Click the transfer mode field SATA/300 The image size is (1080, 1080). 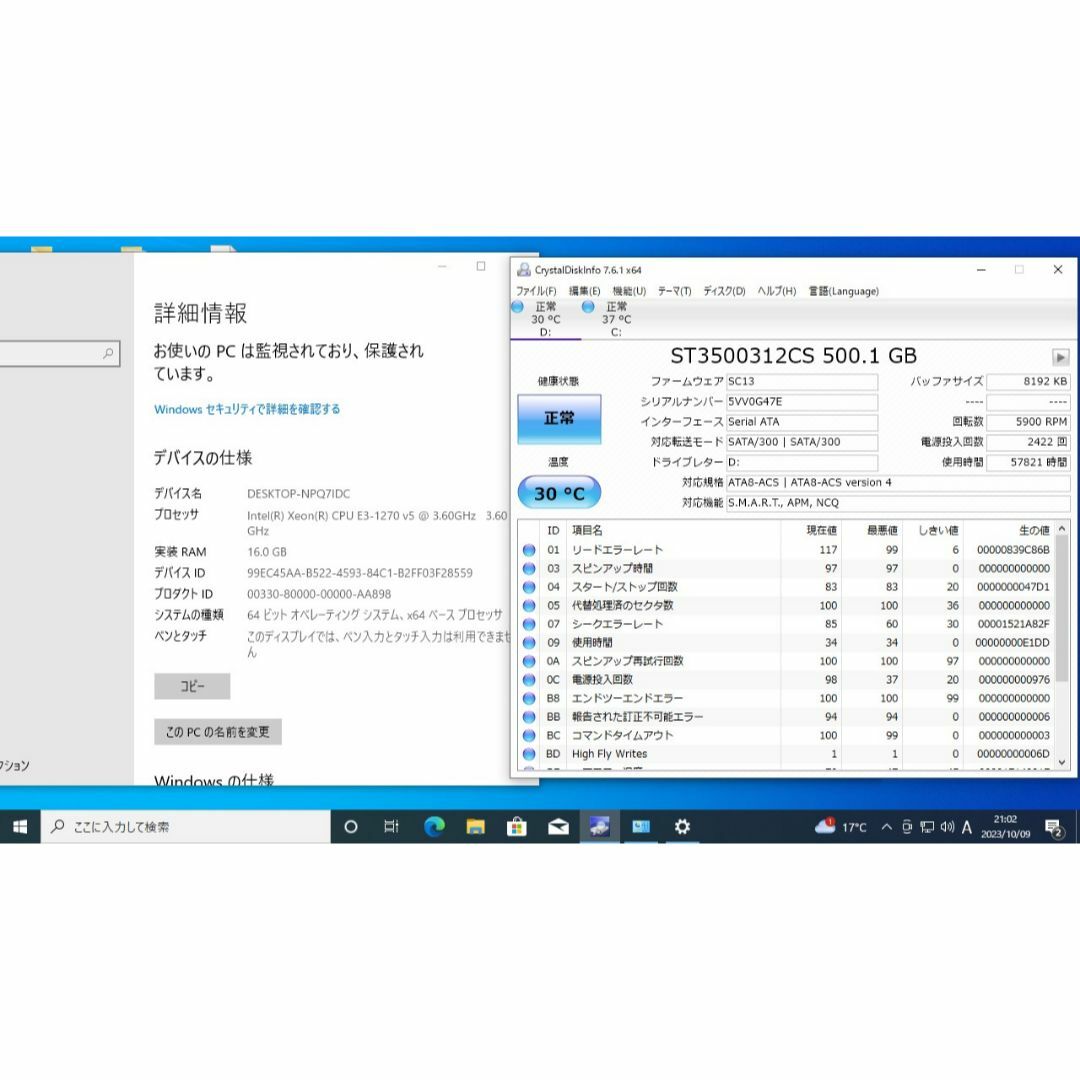tap(802, 442)
